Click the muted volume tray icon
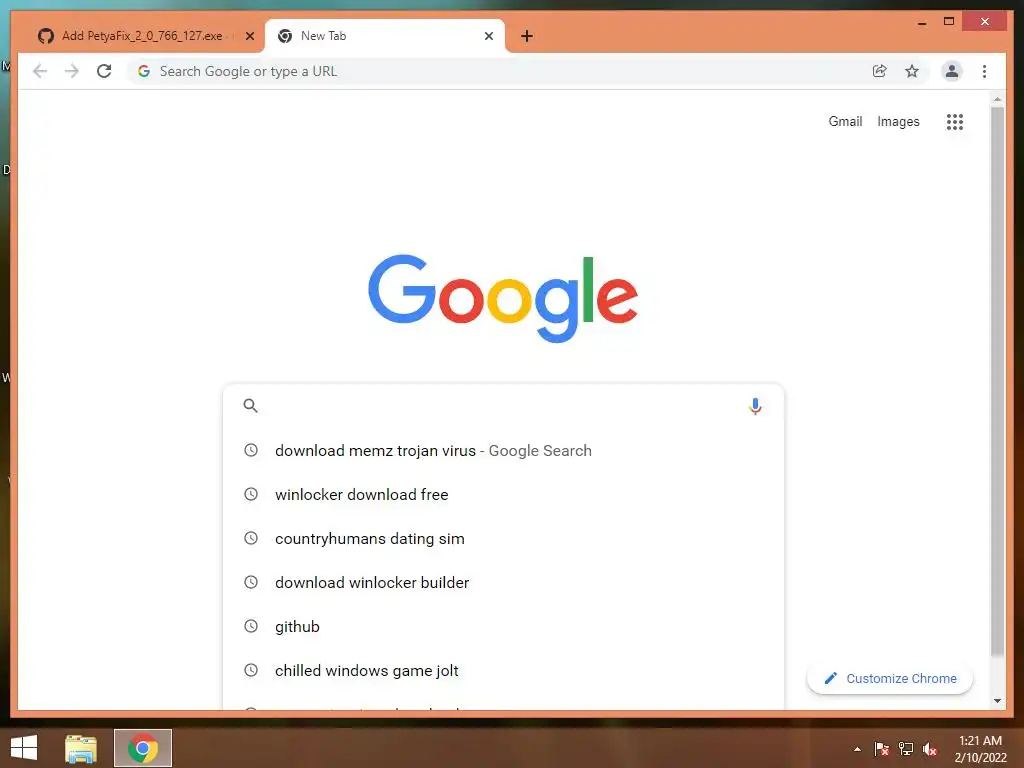The image size is (1024, 768). pyautogui.click(x=930, y=749)
